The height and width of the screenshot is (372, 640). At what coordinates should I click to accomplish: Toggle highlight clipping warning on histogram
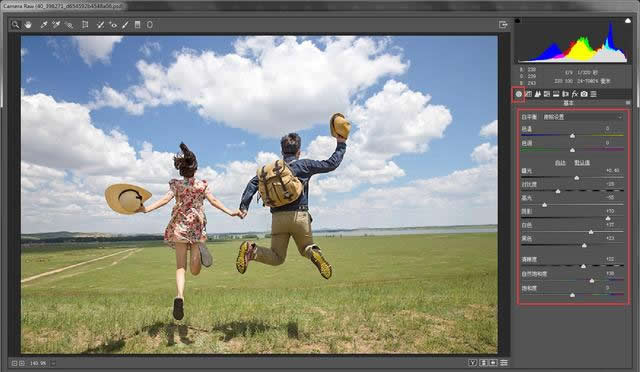click(628, 20)
